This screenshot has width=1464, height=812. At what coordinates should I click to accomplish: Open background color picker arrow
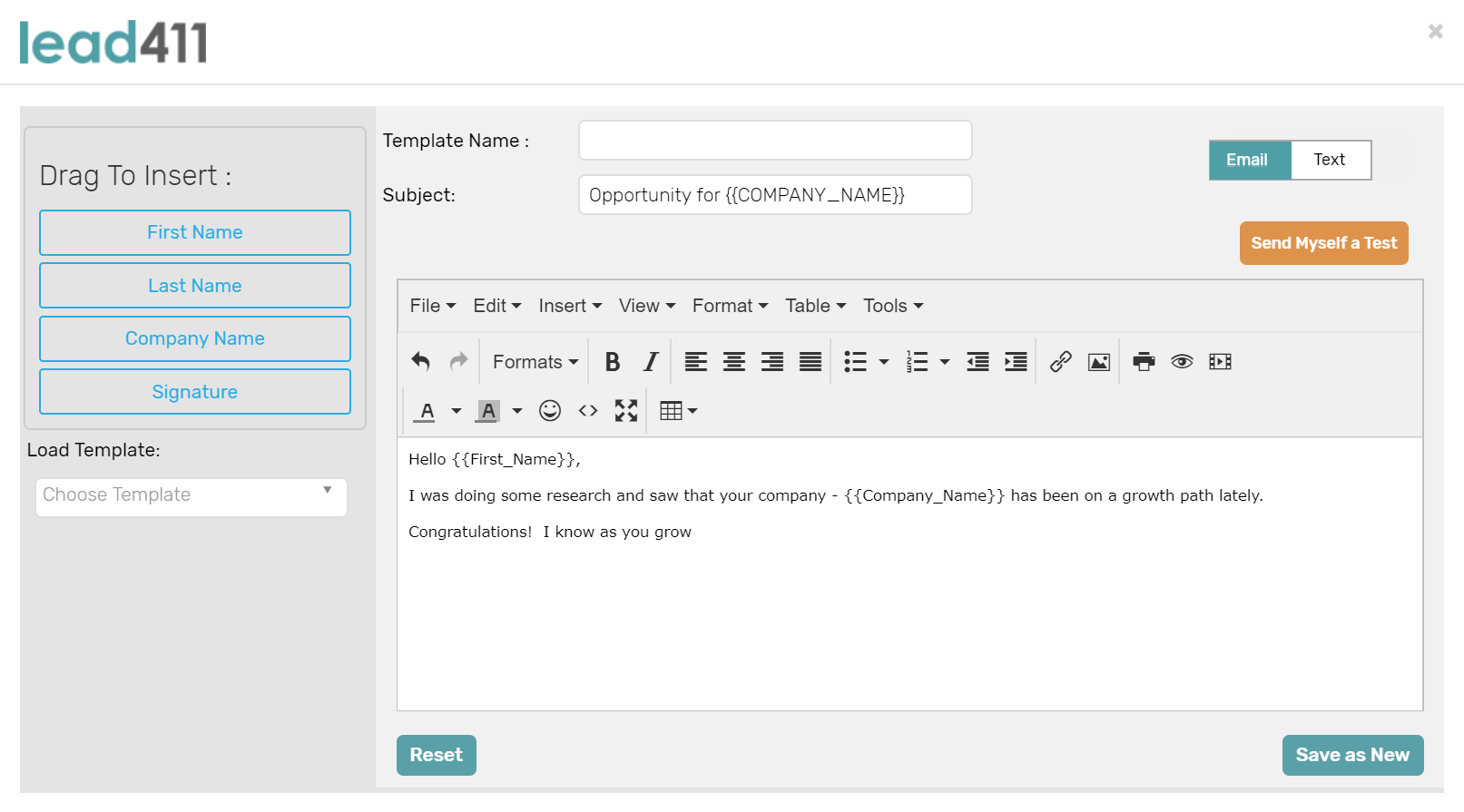pos(517,411)
